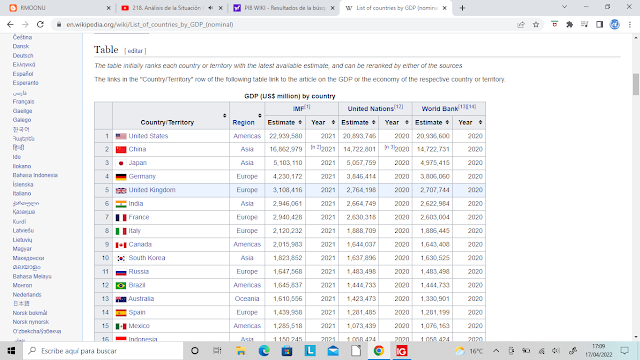Sort by IMF Year column
The width and height of the screenshot is (640, 360).
pyautogui.click(x=333, y=122)
